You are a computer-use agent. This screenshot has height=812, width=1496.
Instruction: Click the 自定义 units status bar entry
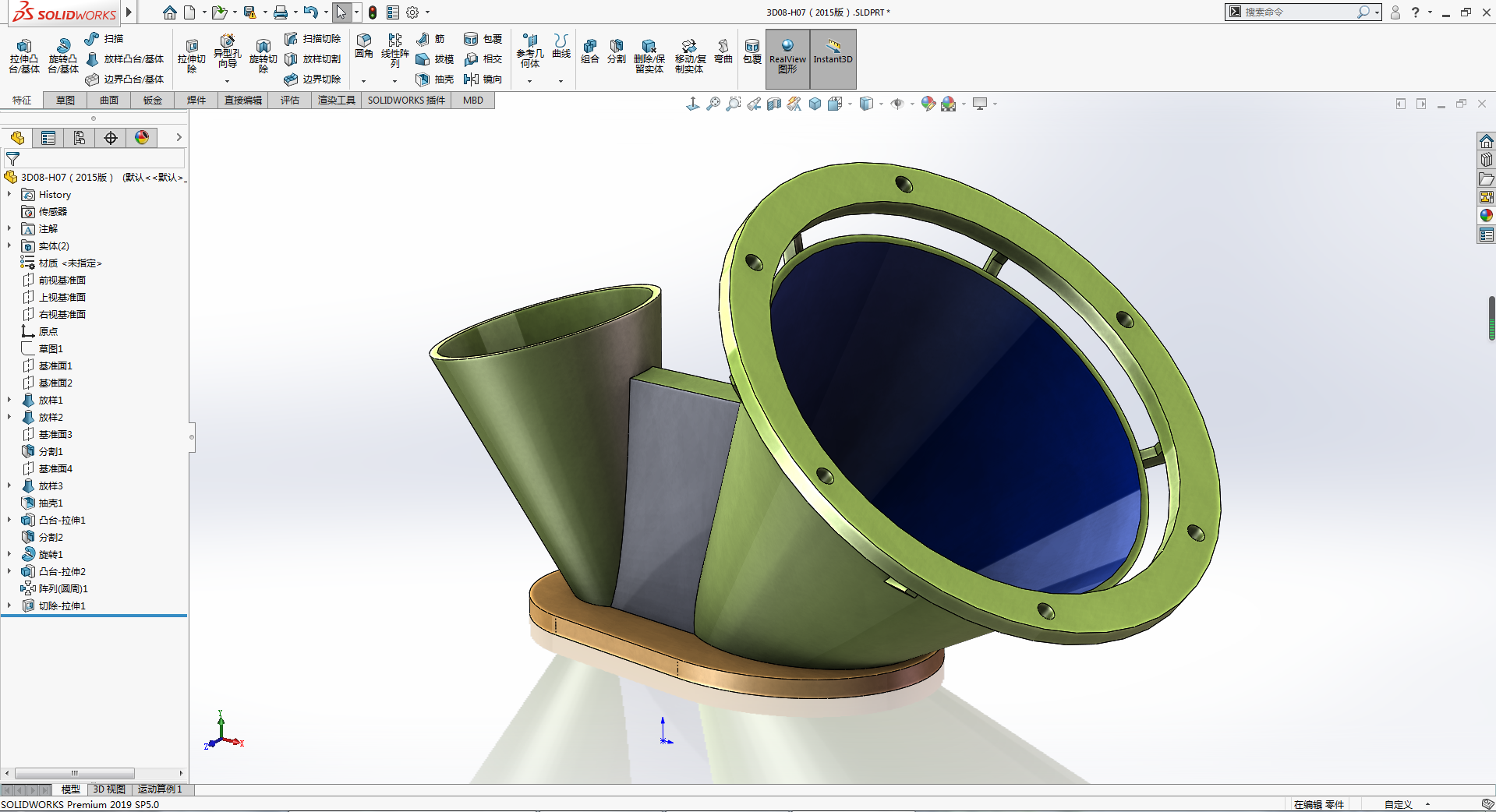click(x=1398, y=804)
